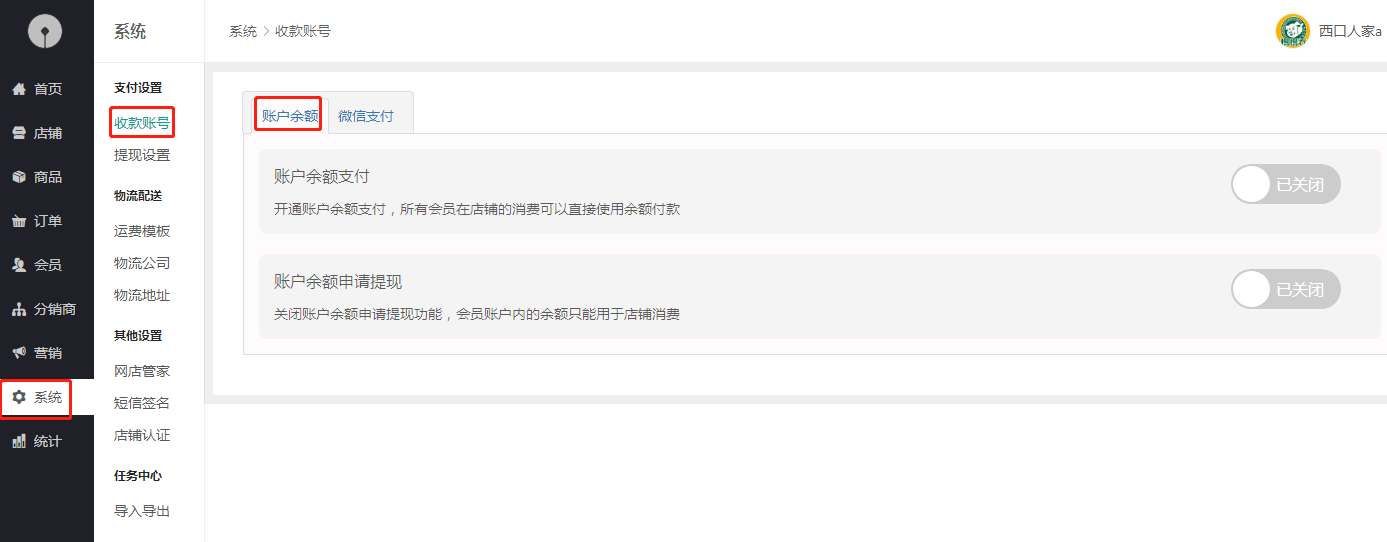Open the 网店管家 menu item
Screen dimensions: 1387x542
pyautogui.click(x=142, y=371)
